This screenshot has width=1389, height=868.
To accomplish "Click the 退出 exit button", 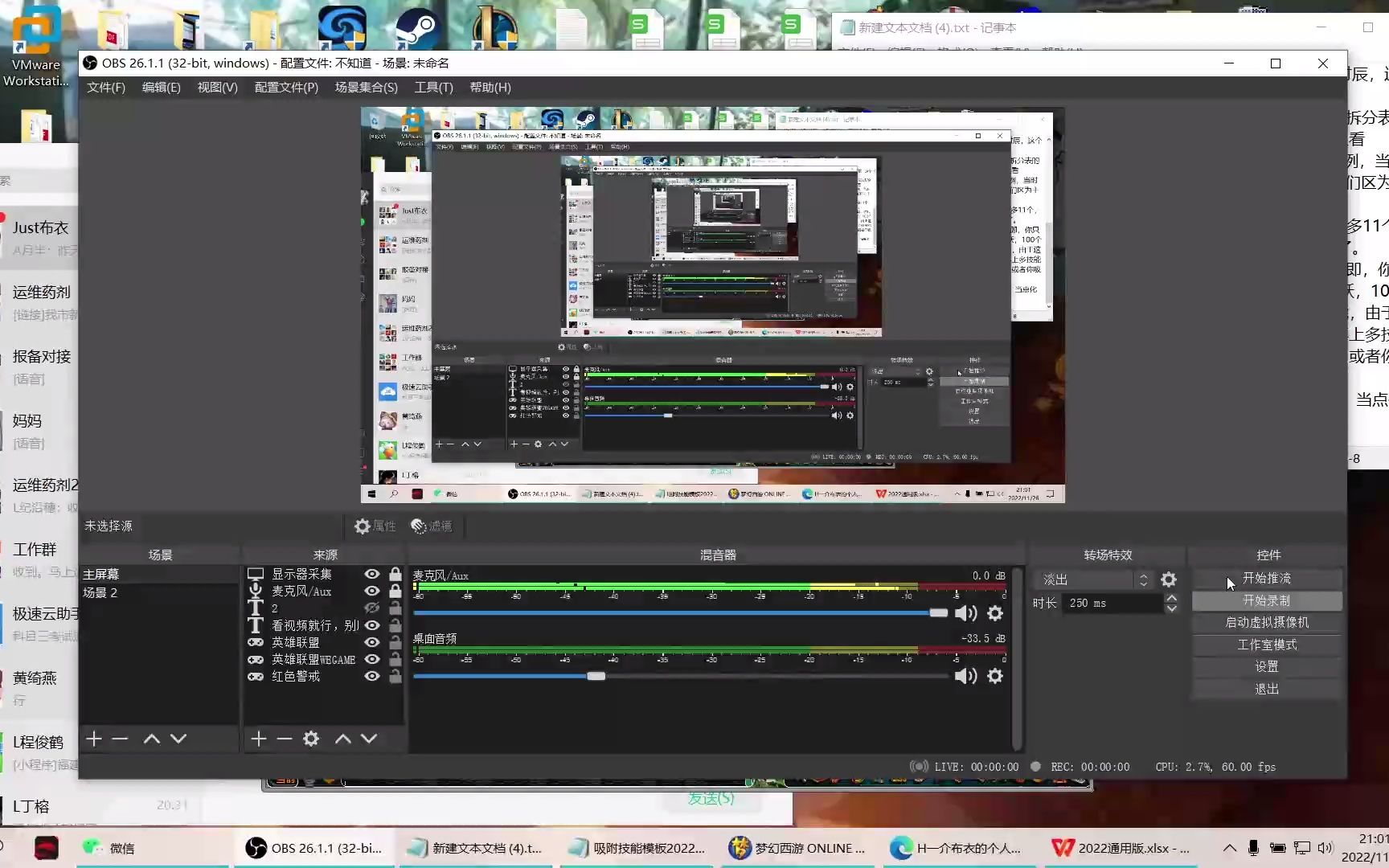I will (x=1267, y=689).
